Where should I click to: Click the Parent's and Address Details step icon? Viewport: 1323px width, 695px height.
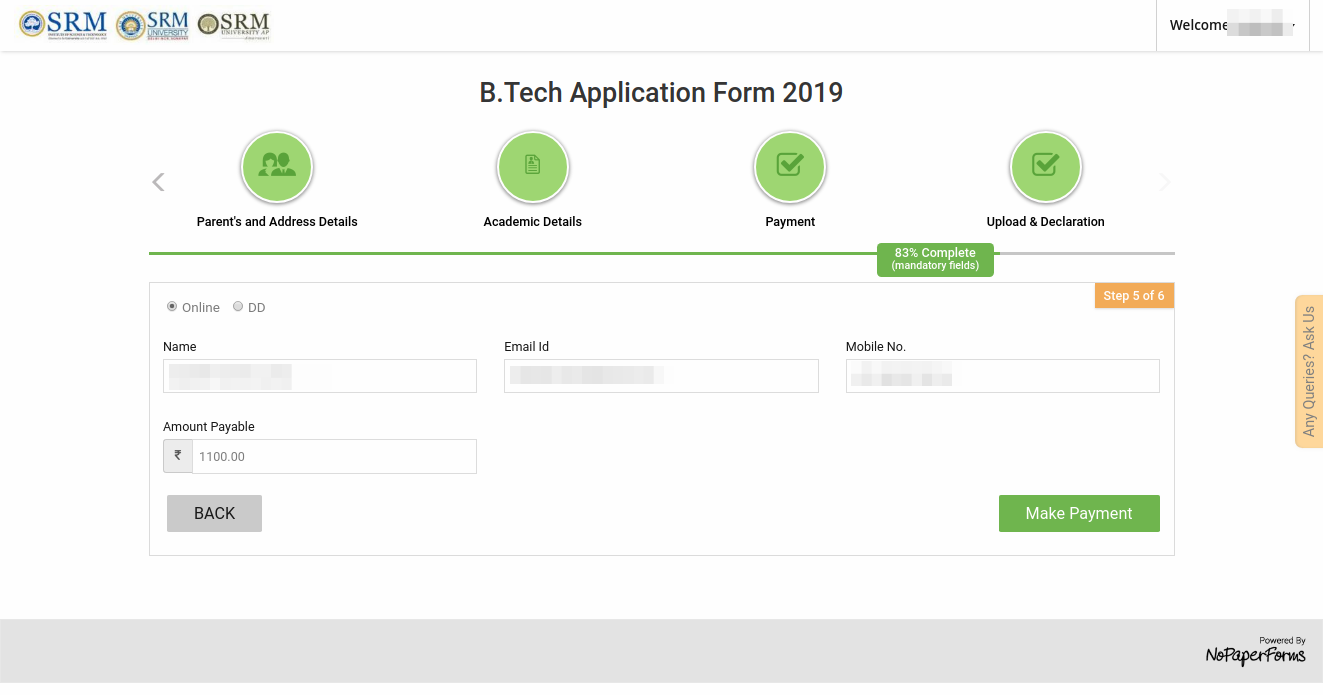(277, 166)
